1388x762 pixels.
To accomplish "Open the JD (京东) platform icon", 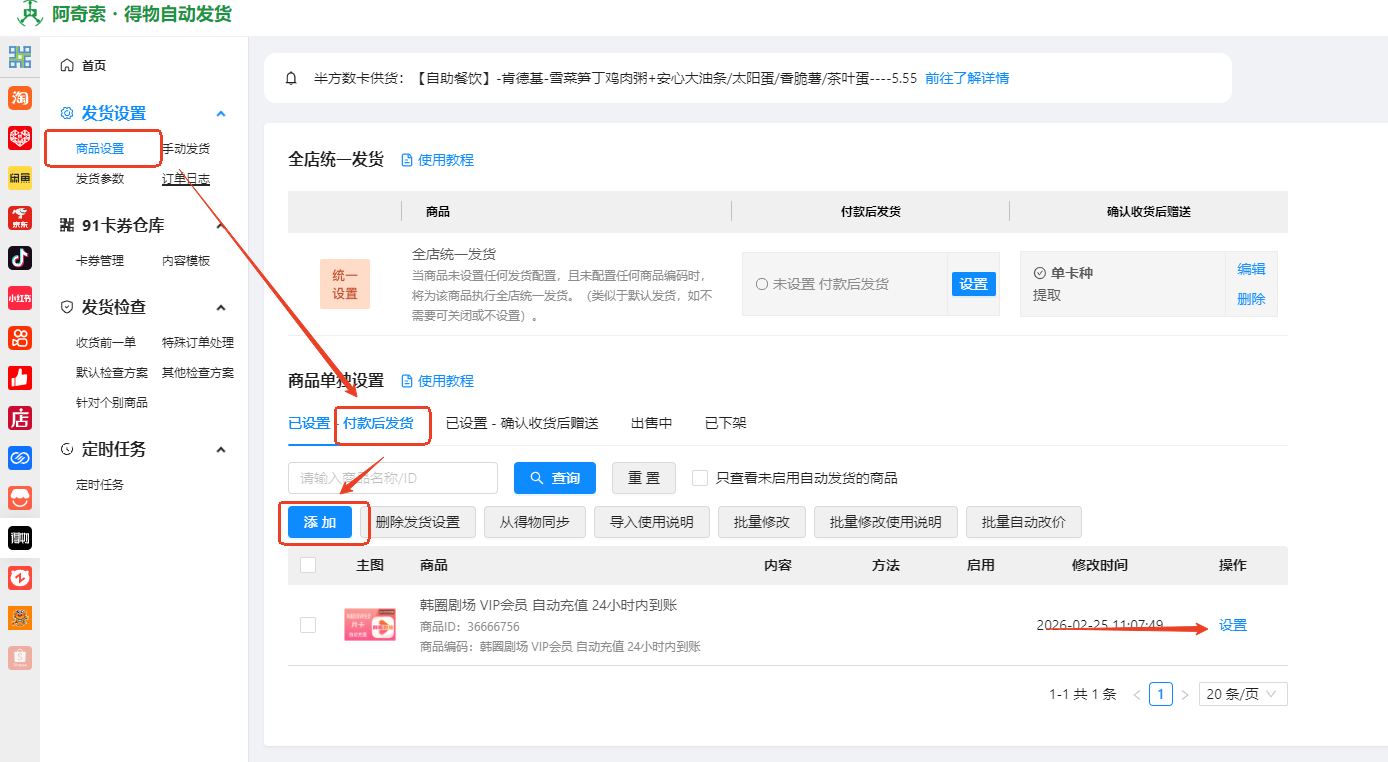I will [20, 218].
